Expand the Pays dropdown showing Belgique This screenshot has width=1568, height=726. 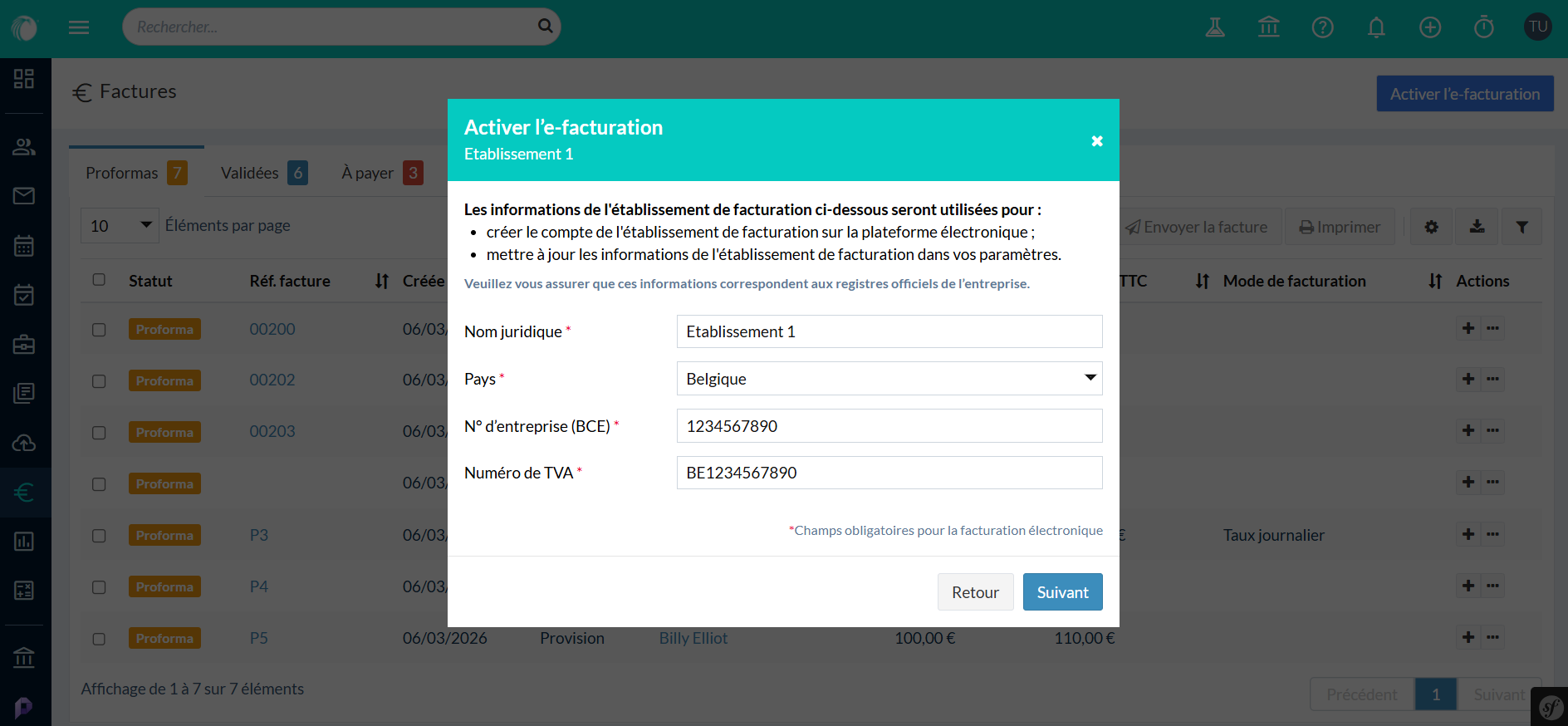(889, 379)
